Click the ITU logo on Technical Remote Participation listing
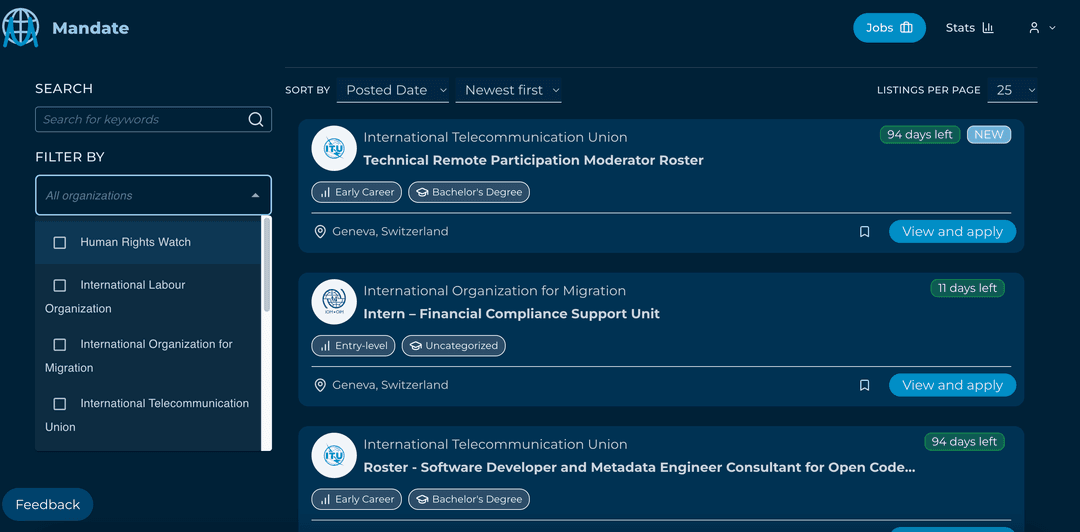Screen dimensions: 1080x532 coord(334,148)
